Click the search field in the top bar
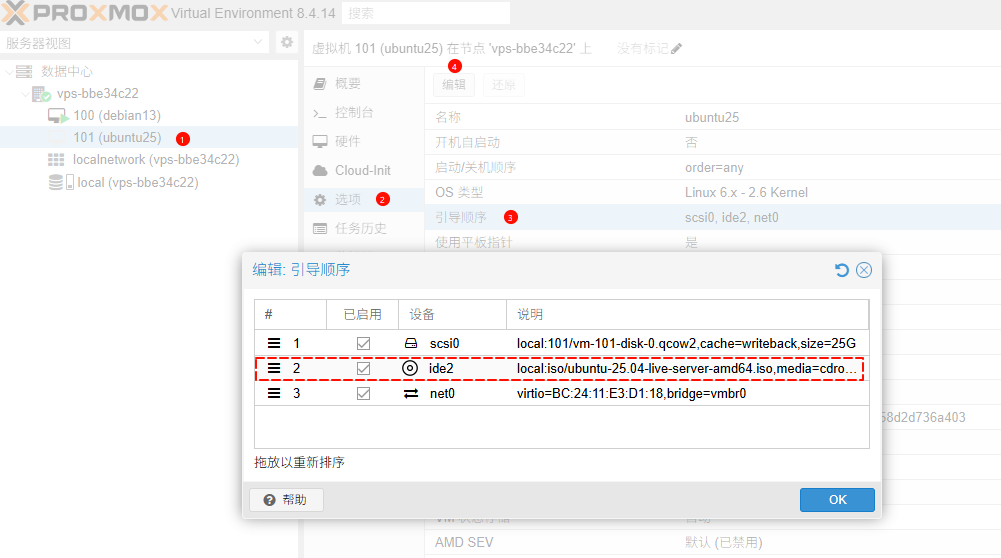The image size is (1001, 558). (425, 13)
